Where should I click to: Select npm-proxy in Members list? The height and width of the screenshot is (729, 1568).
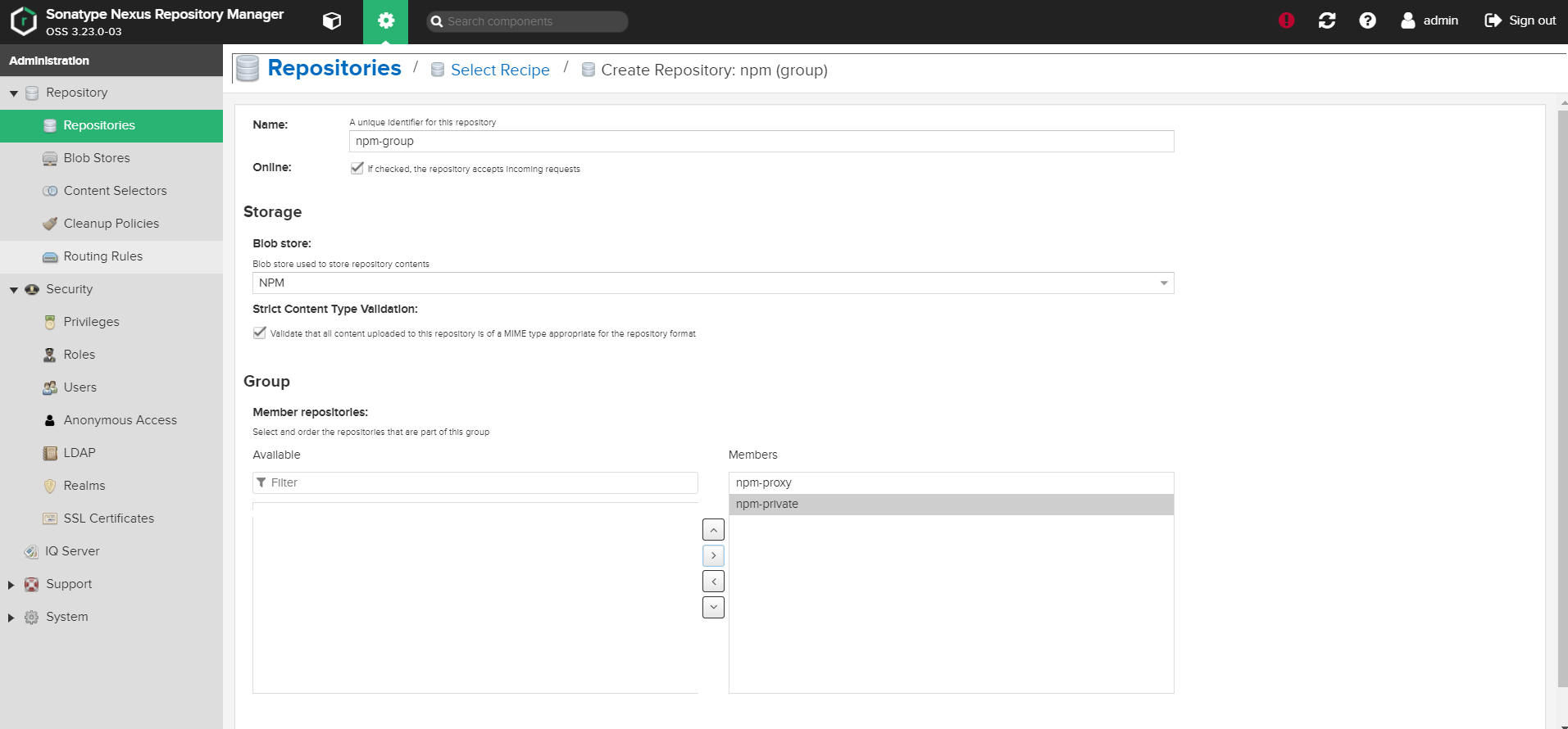point(764,483)
